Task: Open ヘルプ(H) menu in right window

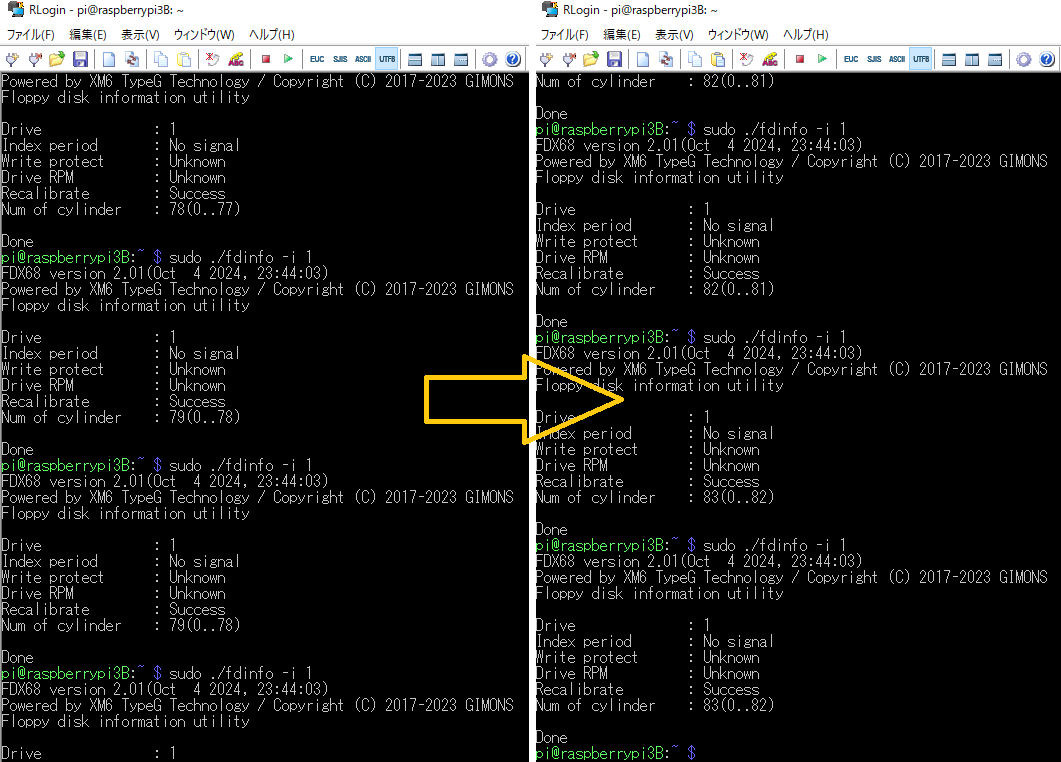Action: [x=805, y=35]
